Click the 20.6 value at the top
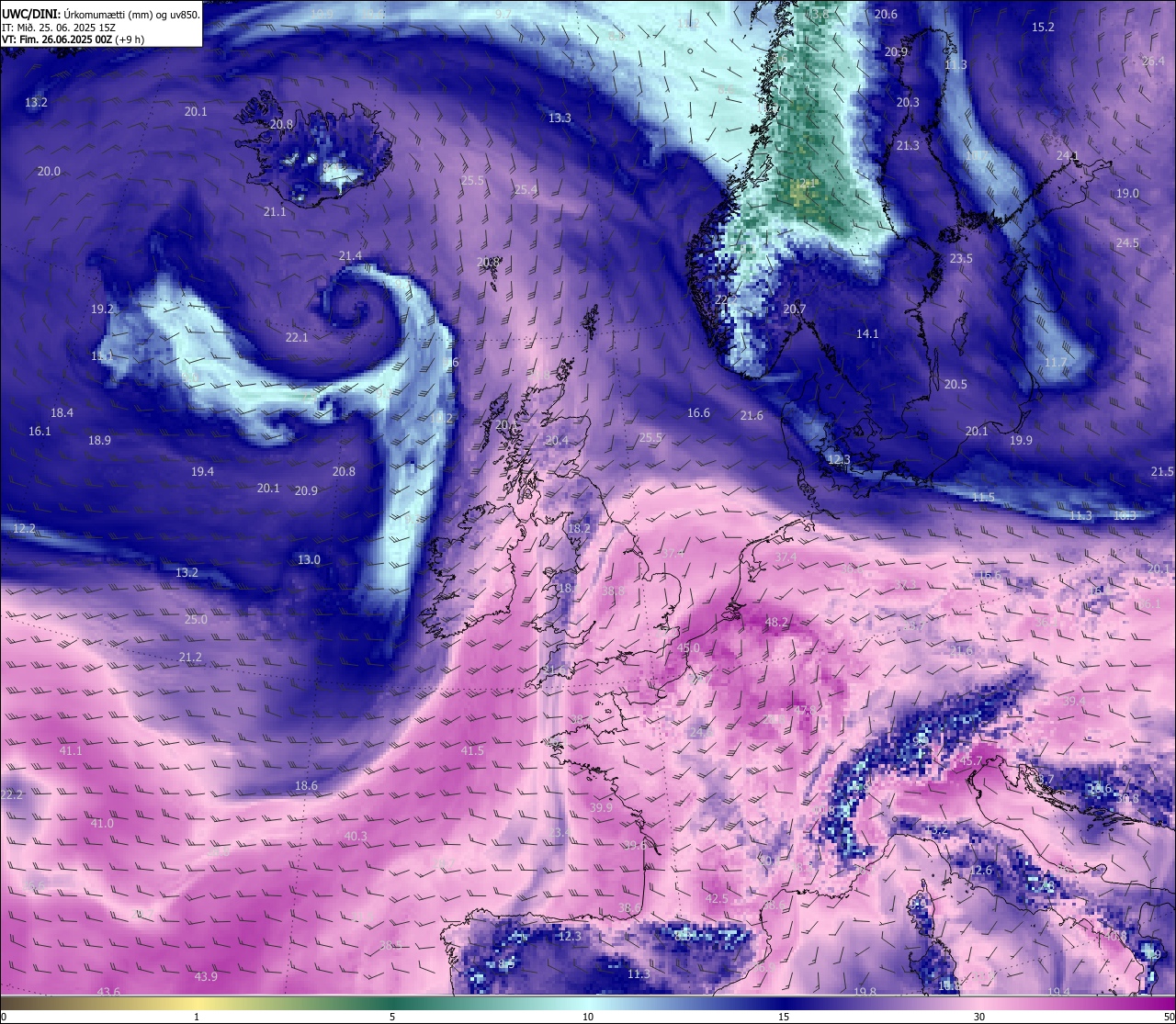 886,15
